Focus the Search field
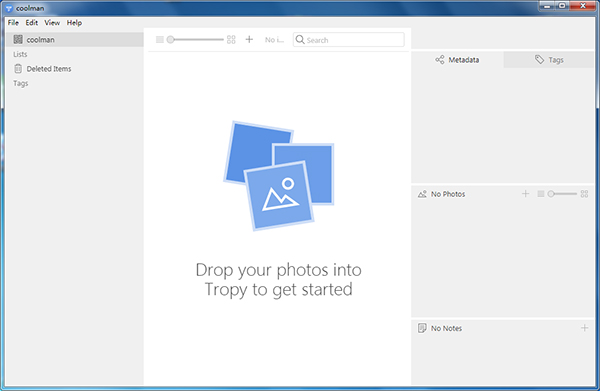Screen dimensions: 600x391 coord(349,40)
